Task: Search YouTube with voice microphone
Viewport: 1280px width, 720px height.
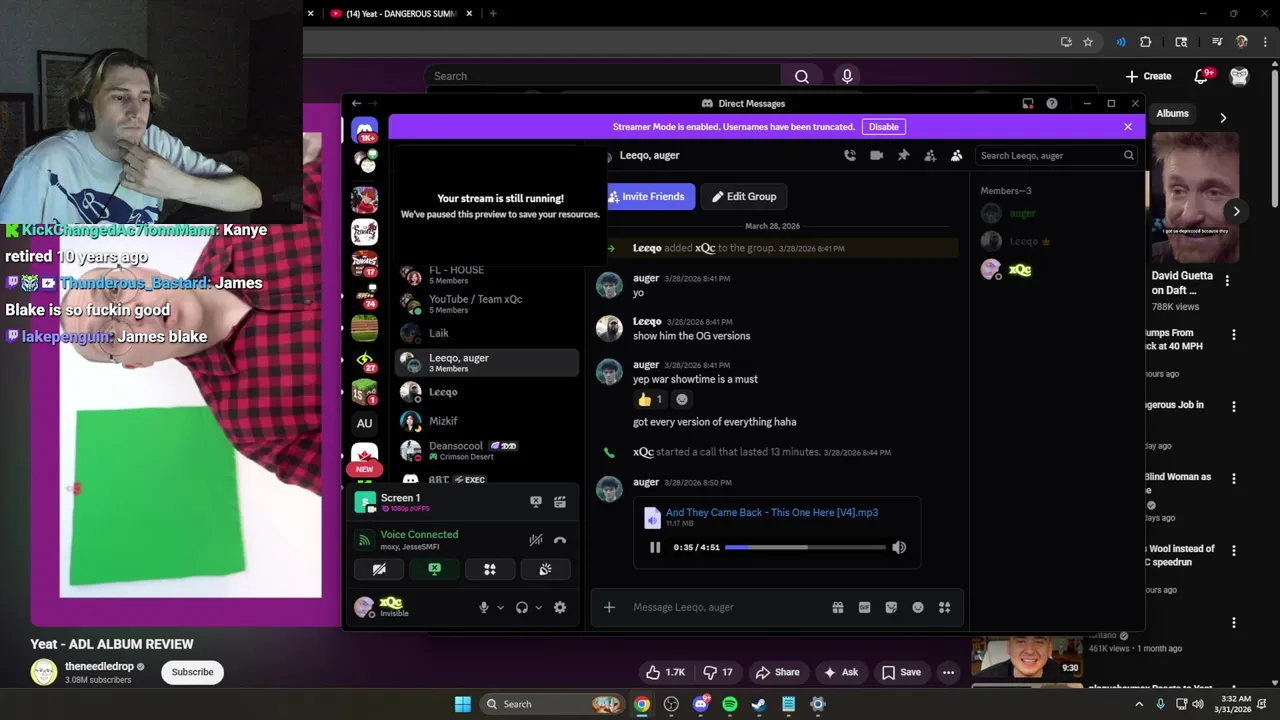Action: pos(847,76)
